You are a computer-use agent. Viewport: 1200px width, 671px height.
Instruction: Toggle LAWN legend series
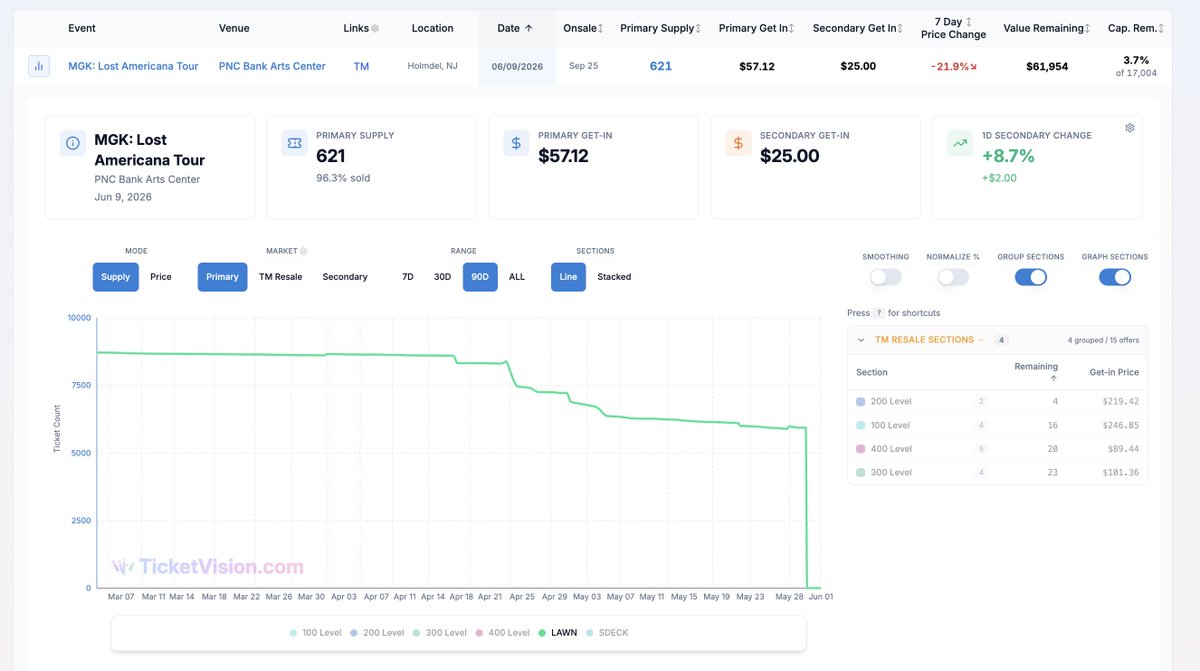click(x=557, y=633)
